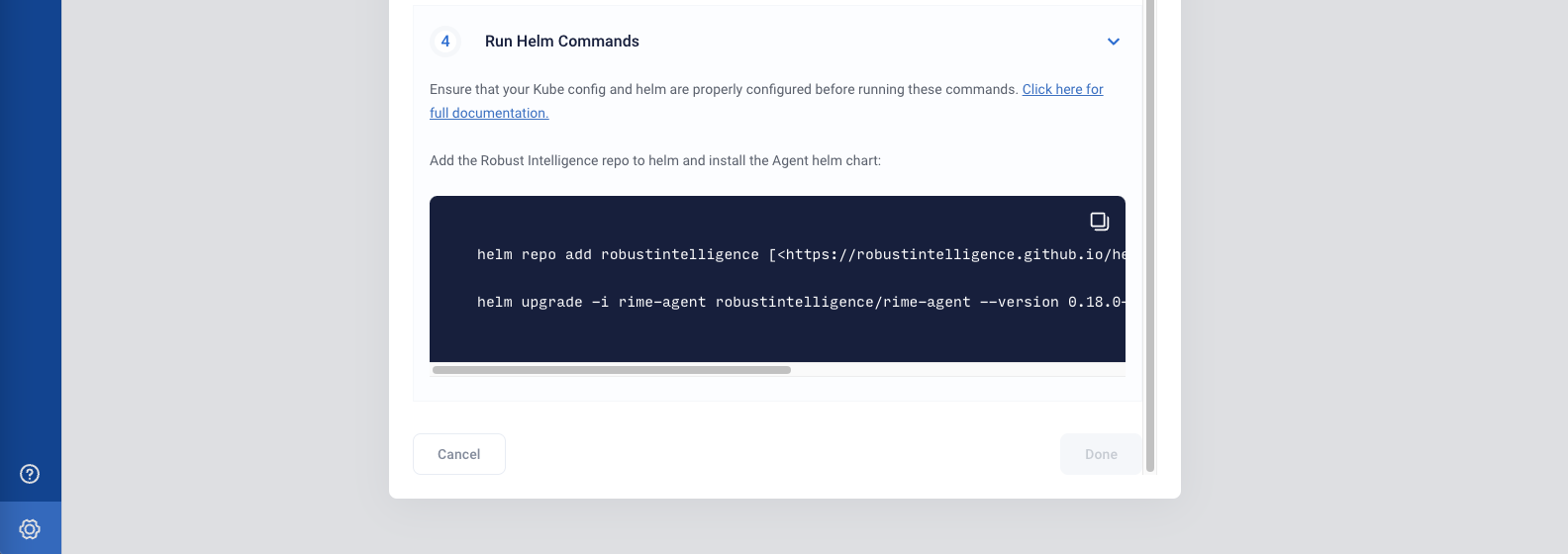Click the step 4 number badge
The height and width of the screenshot is (554, 1568).
445,42
